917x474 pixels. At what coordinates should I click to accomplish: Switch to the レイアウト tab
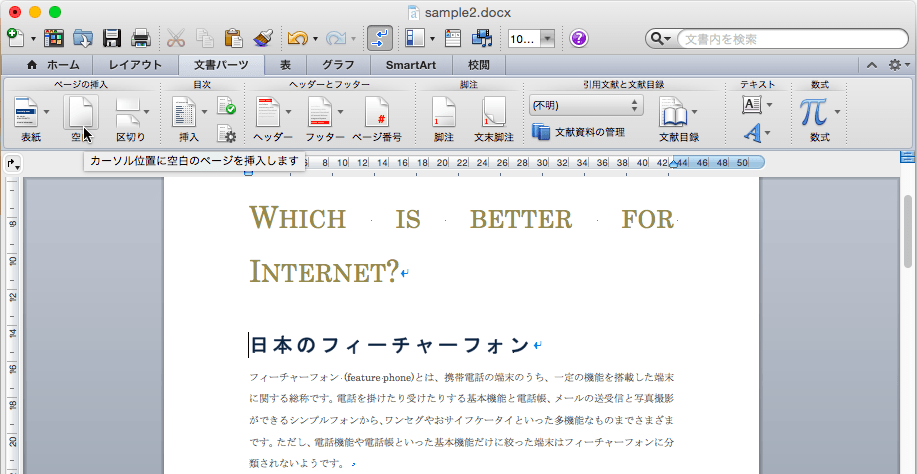tap(135, 65)
